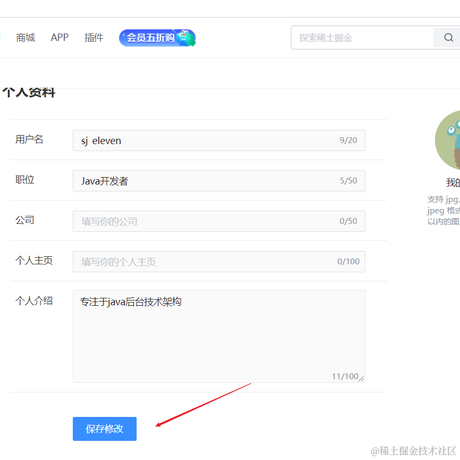The height and width of the screenshot is (460, 460).
Task: Open the 插件 menu item
Action: coord(94,38)
